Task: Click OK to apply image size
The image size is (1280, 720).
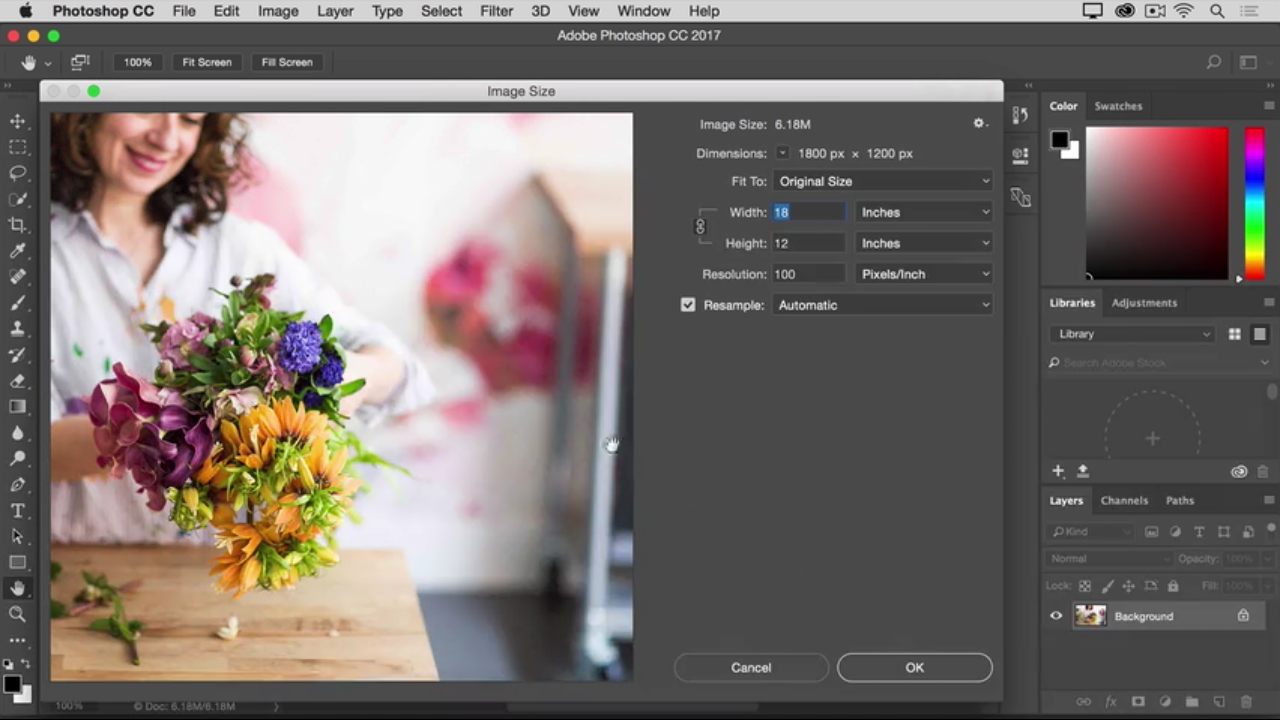Action: point(914,668)
